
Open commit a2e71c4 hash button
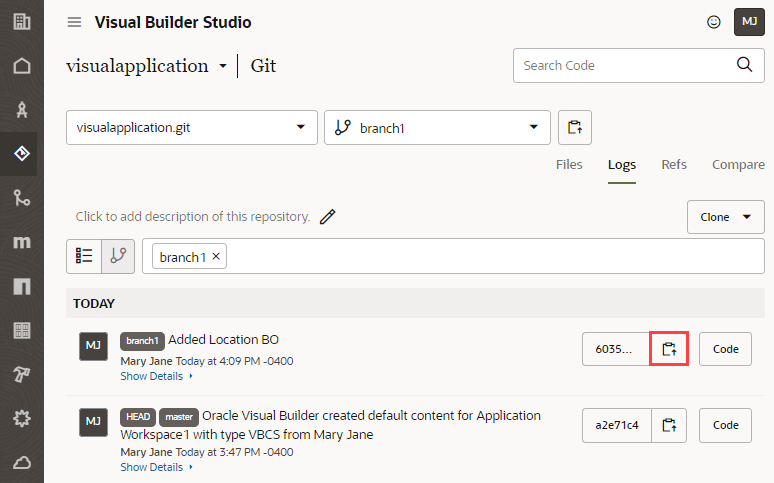617,425
